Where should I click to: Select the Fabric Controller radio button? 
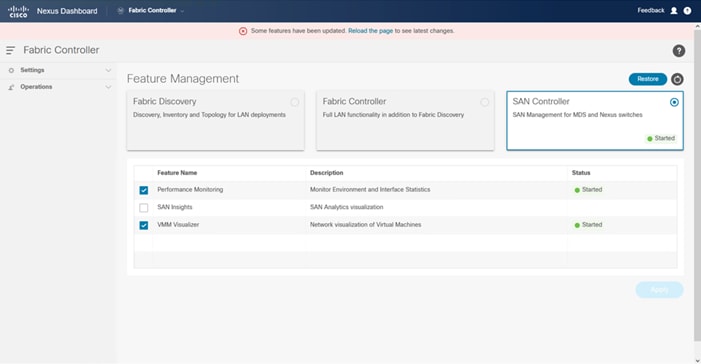485,102
